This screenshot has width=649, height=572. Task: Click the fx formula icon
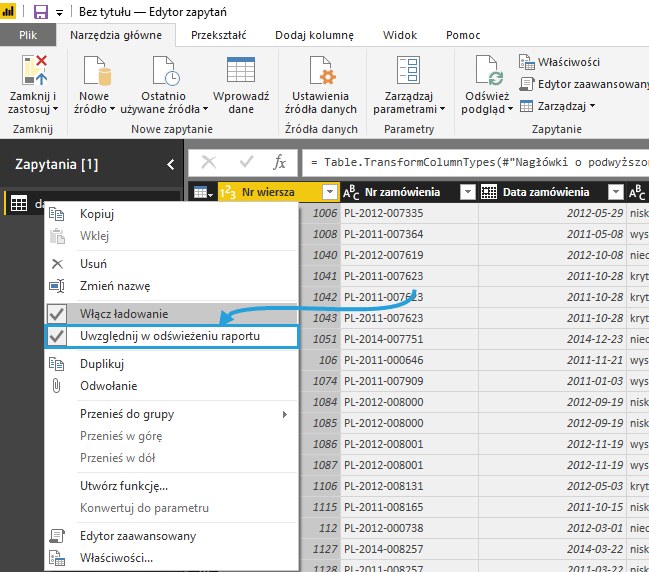point(280,162)
